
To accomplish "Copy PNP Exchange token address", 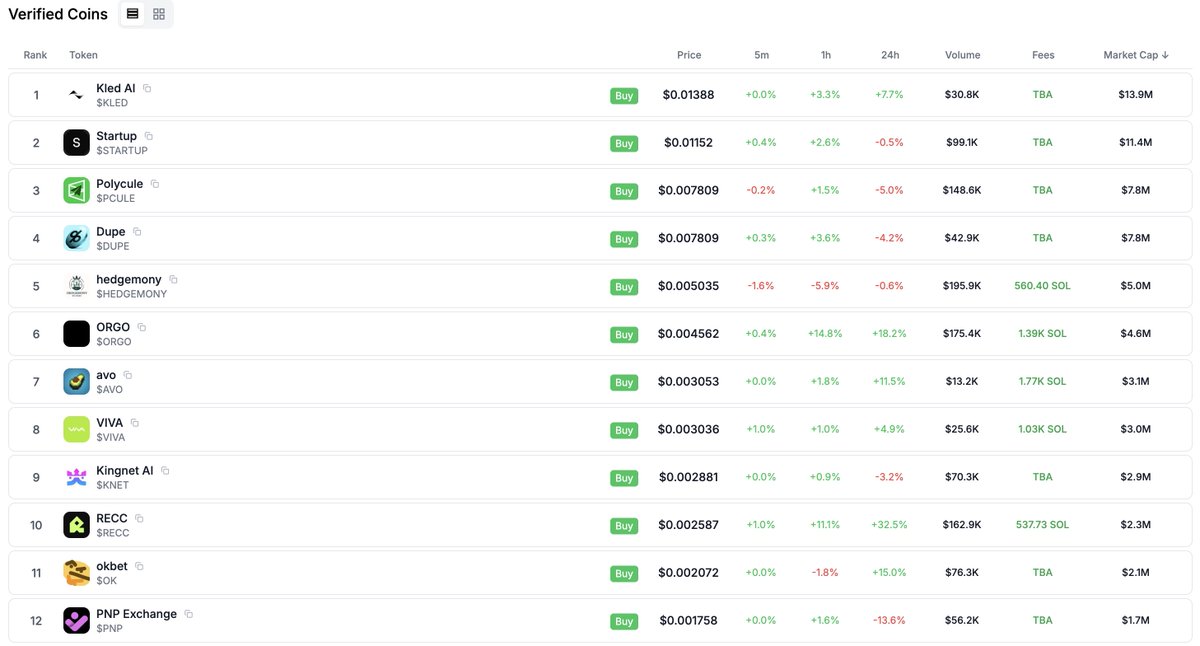I will (188, 614).
